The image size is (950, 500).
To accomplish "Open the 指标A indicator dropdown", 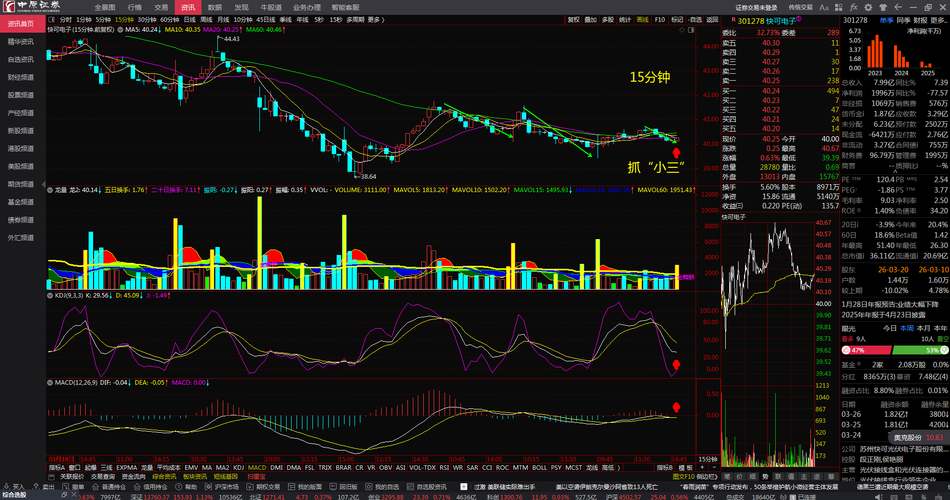I will [56, 467].
